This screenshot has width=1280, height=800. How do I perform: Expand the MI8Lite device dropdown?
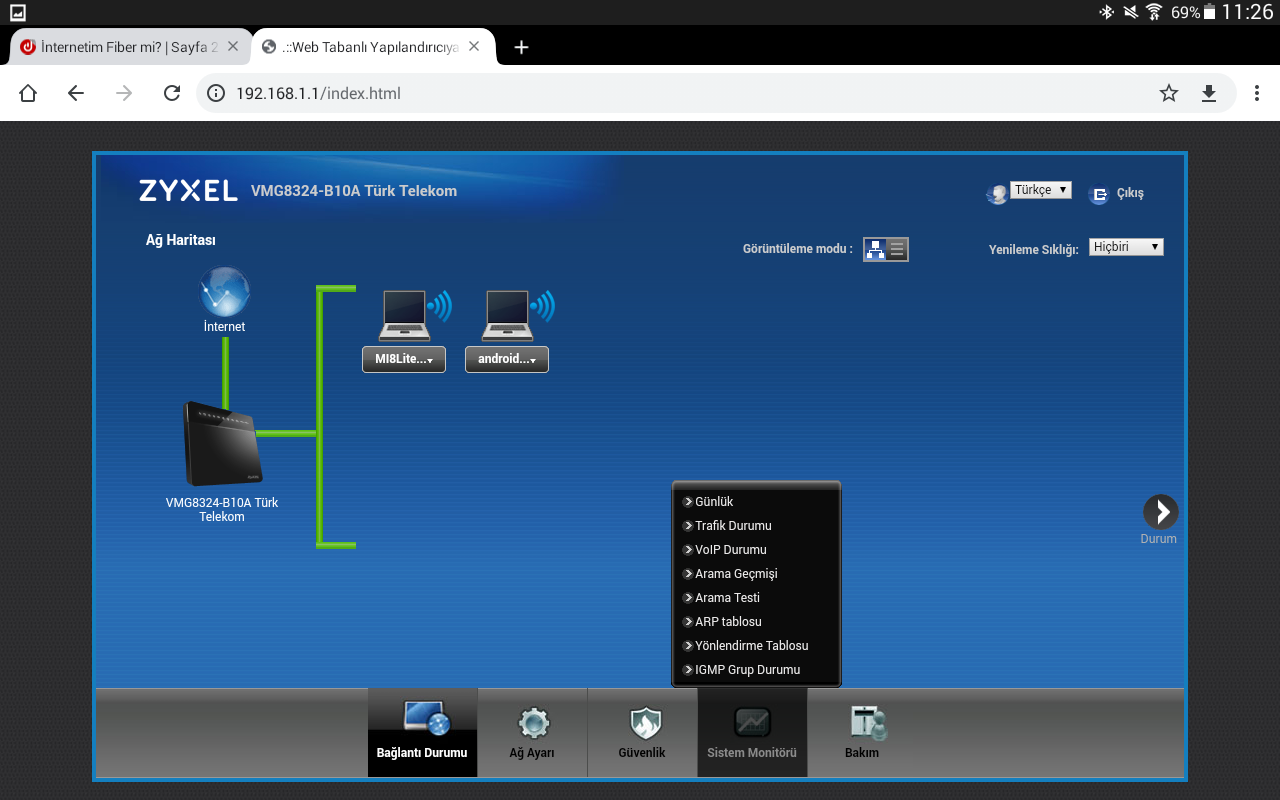point(404,359)
